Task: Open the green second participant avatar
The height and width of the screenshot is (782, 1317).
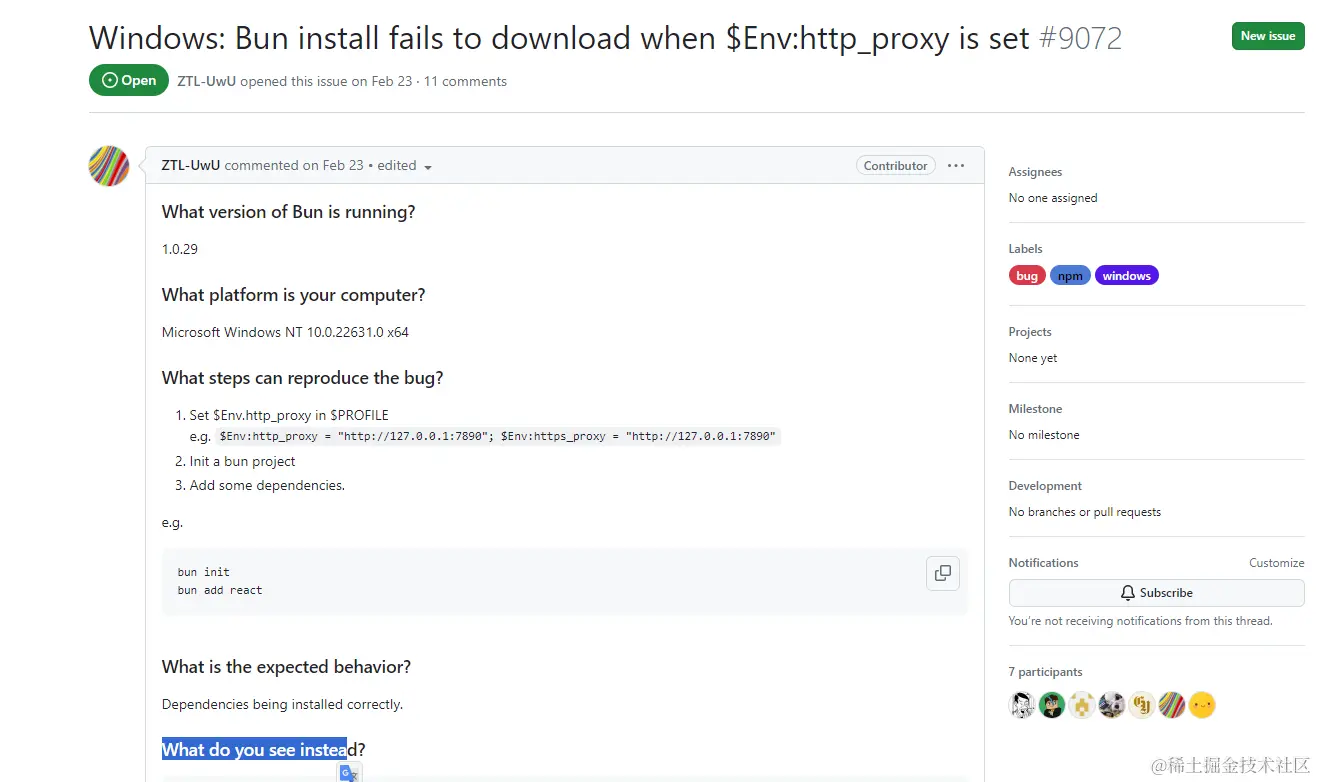Action: [1051, 705]
